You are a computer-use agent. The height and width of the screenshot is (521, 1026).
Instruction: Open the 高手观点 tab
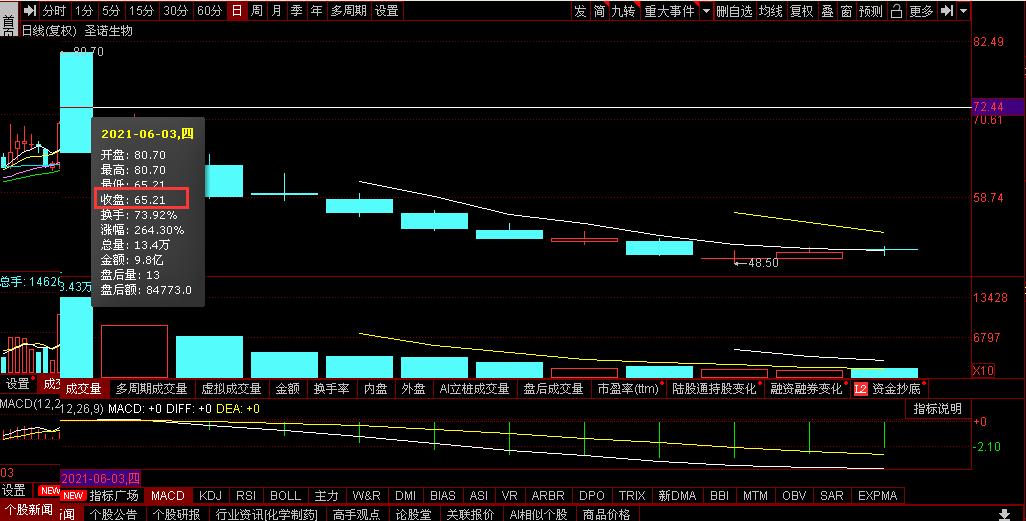point(357,514)
